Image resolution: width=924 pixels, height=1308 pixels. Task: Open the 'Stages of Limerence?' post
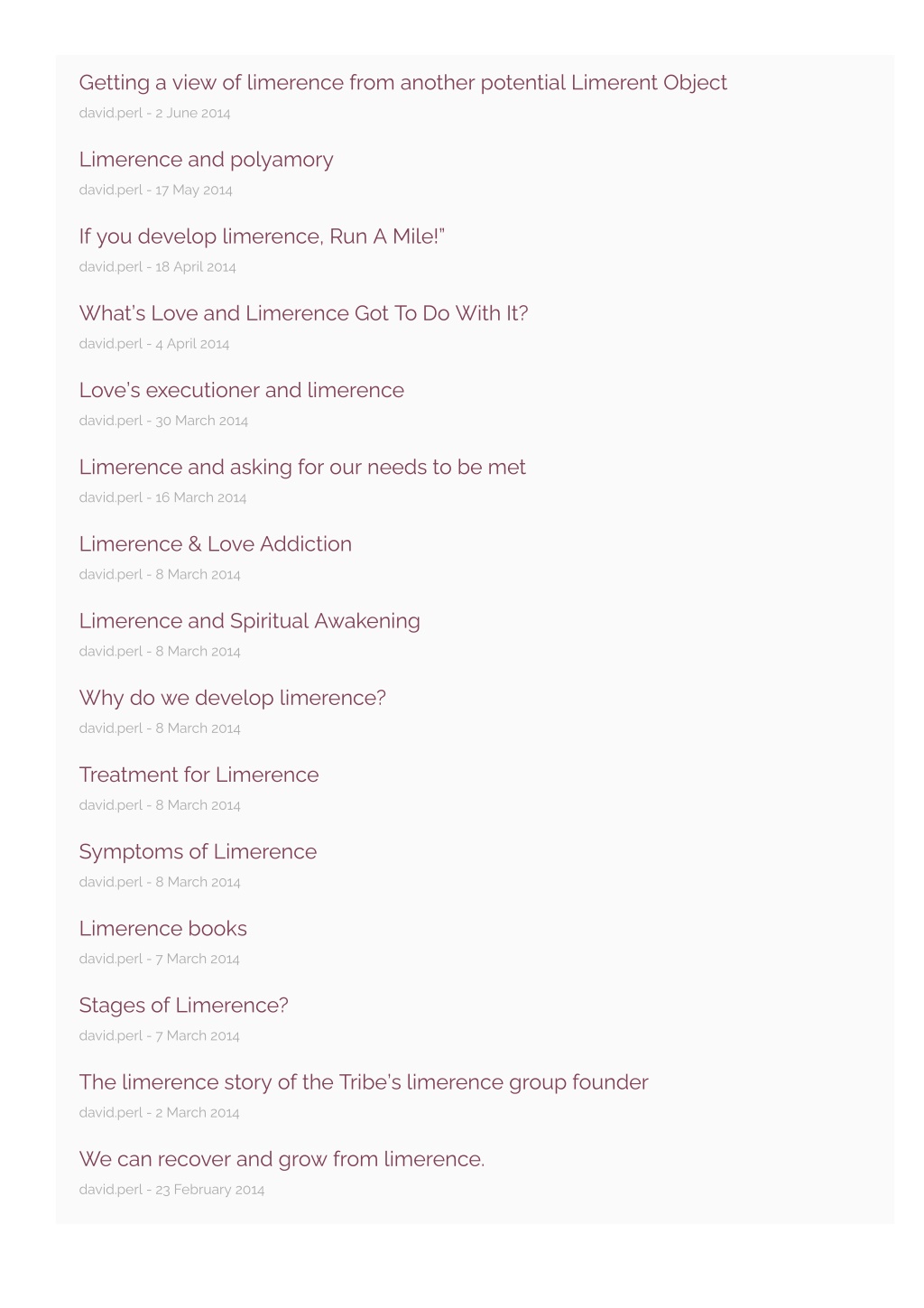pos(183,1005)
